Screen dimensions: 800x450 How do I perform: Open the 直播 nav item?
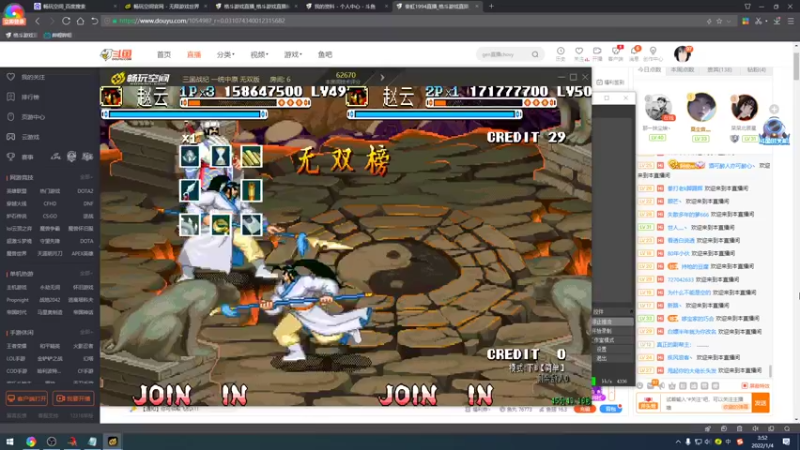tap(194, 55)
